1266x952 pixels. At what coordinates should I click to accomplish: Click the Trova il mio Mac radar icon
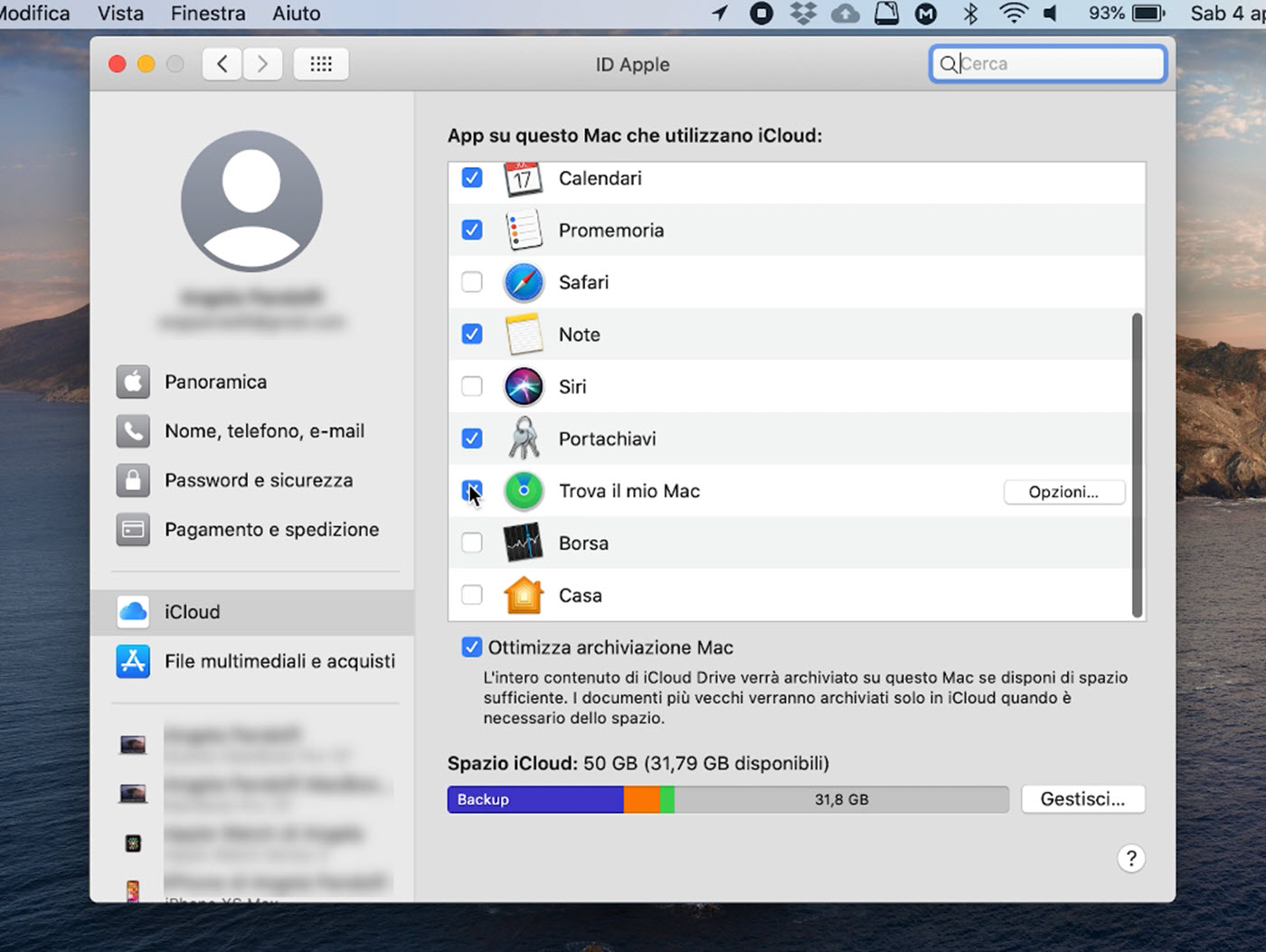tap(524, 491)
